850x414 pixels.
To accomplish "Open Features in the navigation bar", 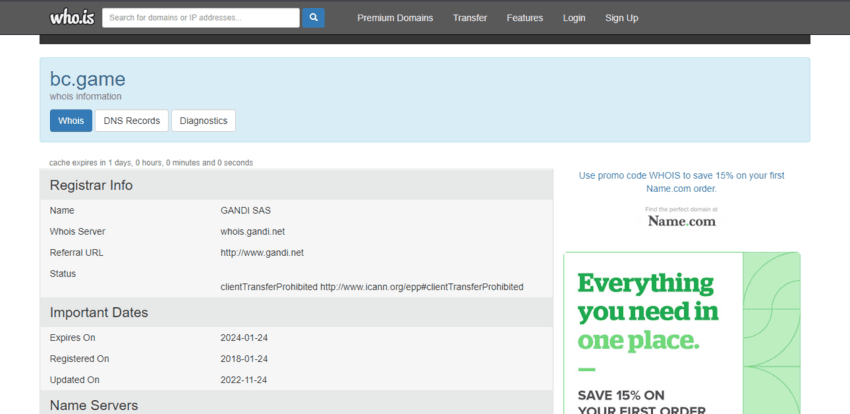I will click(x=525, y=18).
